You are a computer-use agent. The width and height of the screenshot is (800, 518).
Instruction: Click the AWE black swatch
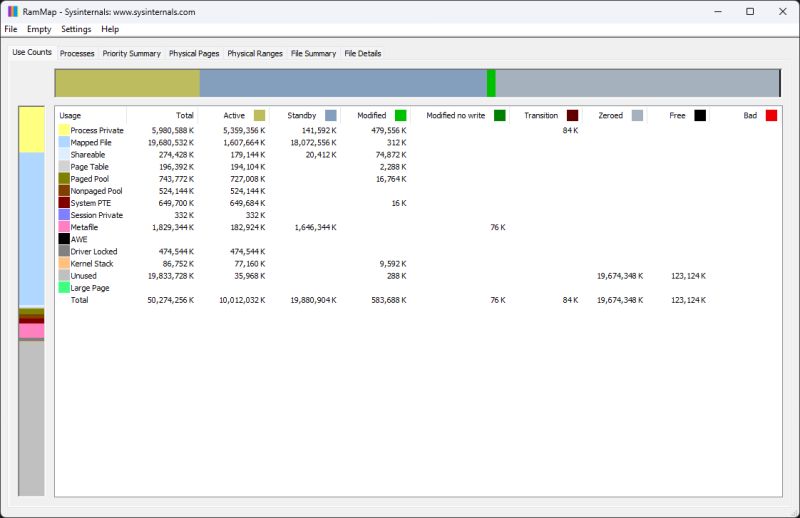point(64,239)
